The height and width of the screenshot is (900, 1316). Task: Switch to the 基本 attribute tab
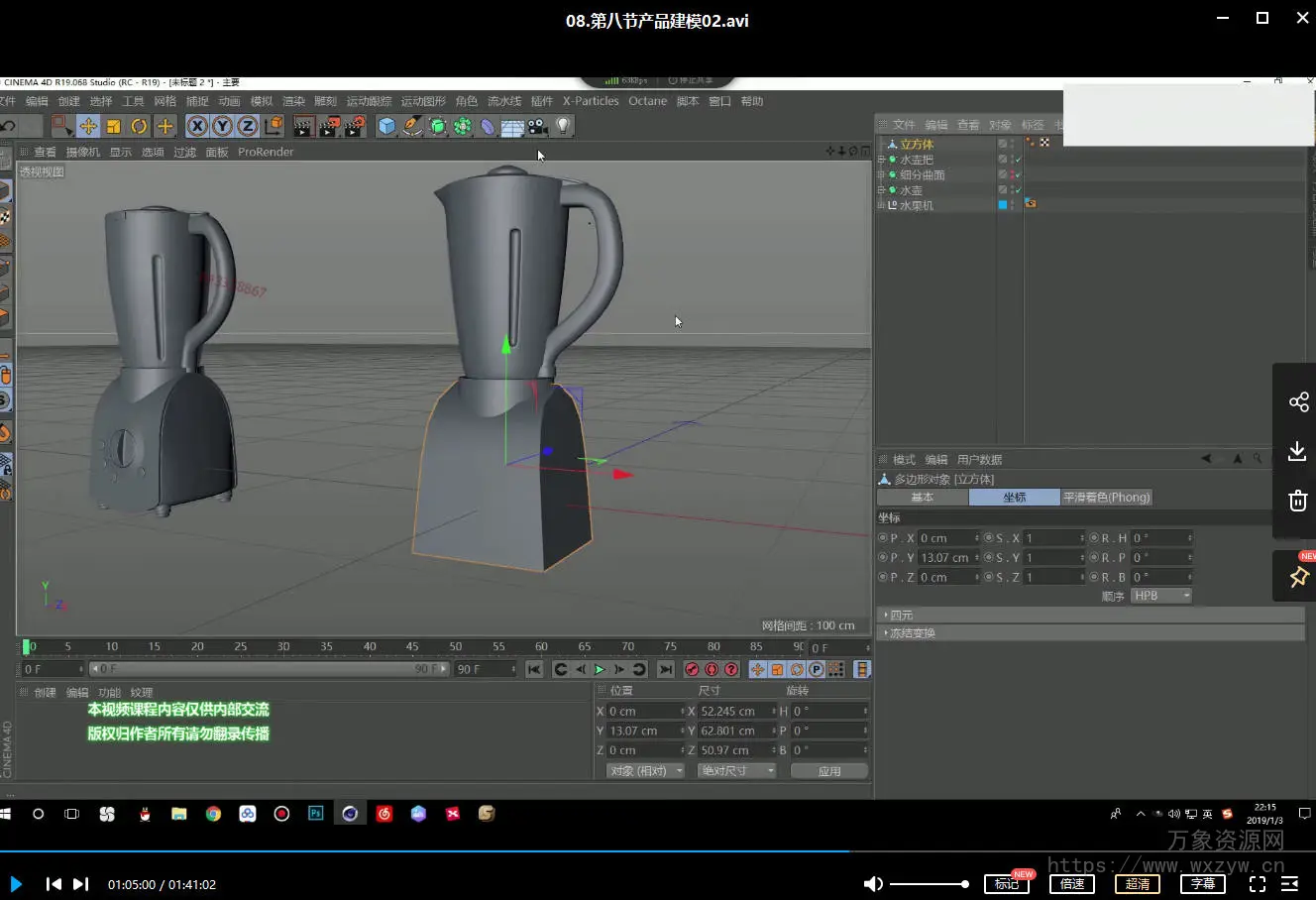click(922, 498)
